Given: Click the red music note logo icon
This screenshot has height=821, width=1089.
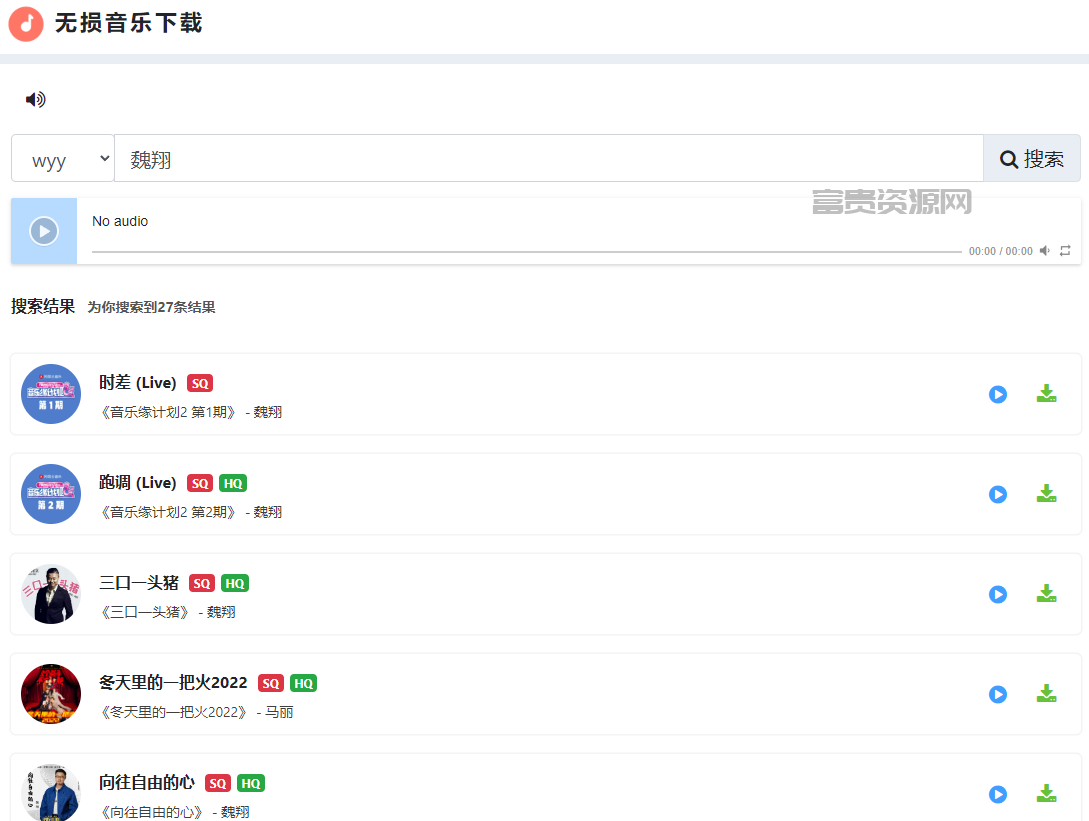Looking at the screenshot, I should point(26,24).
